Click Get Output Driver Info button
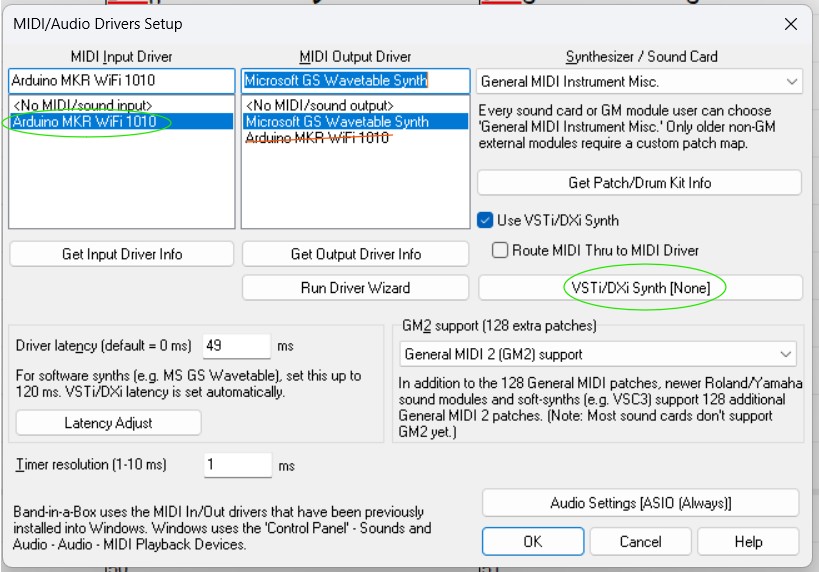819x572 pixels. click(x=355, y=254)
